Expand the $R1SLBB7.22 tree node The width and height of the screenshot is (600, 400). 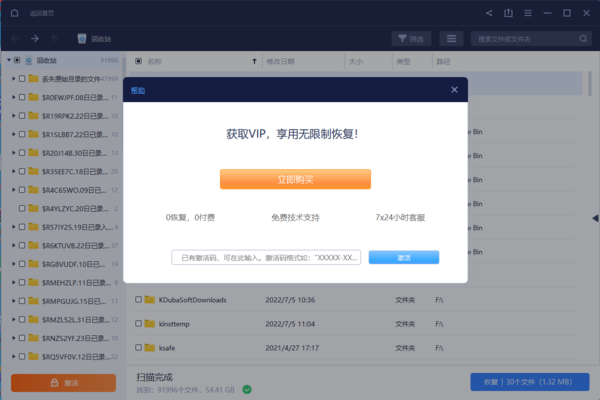point(14,134)
